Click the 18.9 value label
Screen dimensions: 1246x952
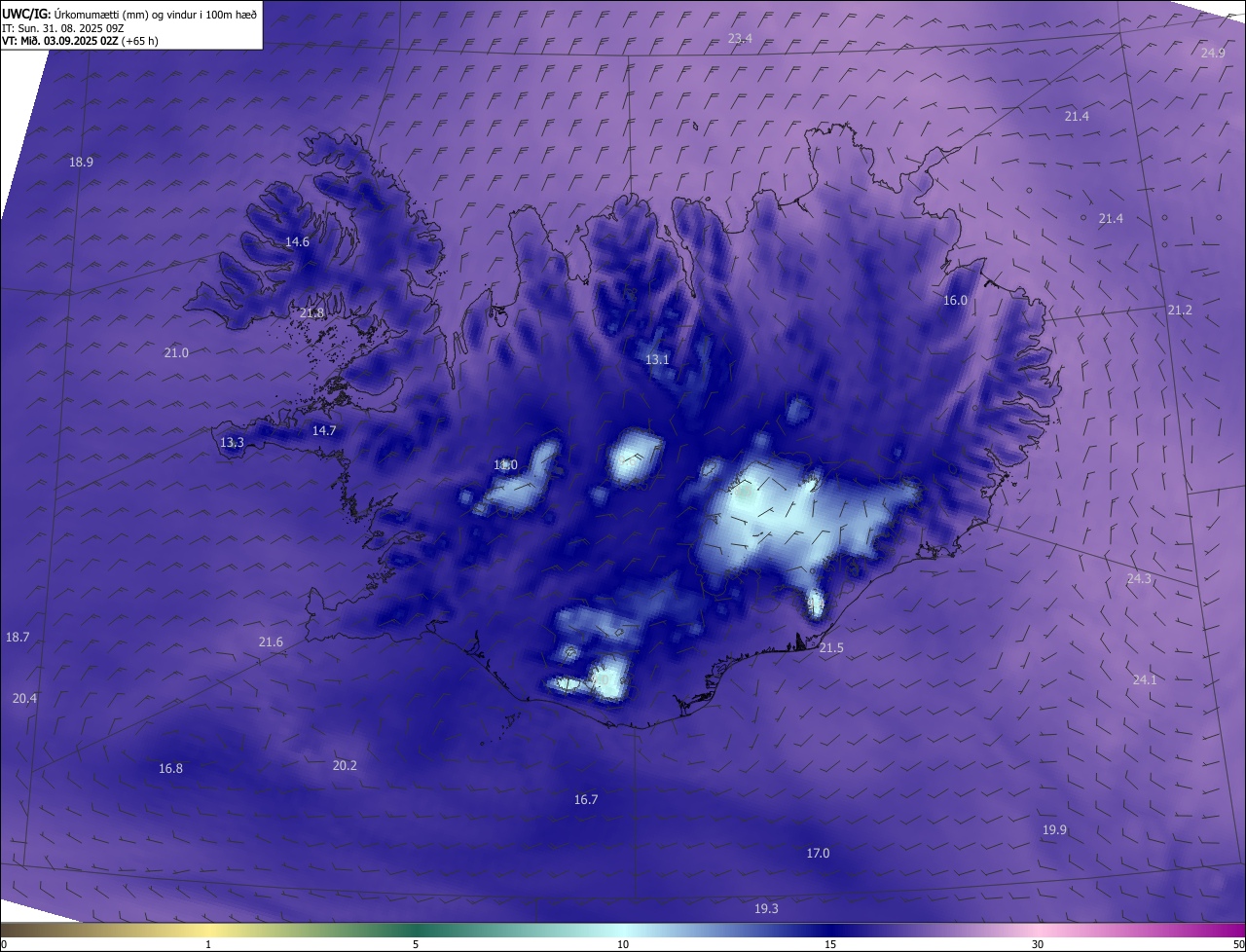pyautogui.click(x=81, y=162)
